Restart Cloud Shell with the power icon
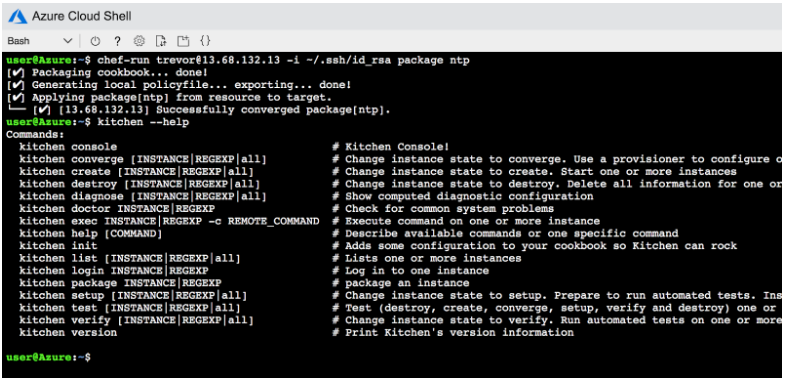The height and width of the screenshot is (378, 785). [95, 41]
